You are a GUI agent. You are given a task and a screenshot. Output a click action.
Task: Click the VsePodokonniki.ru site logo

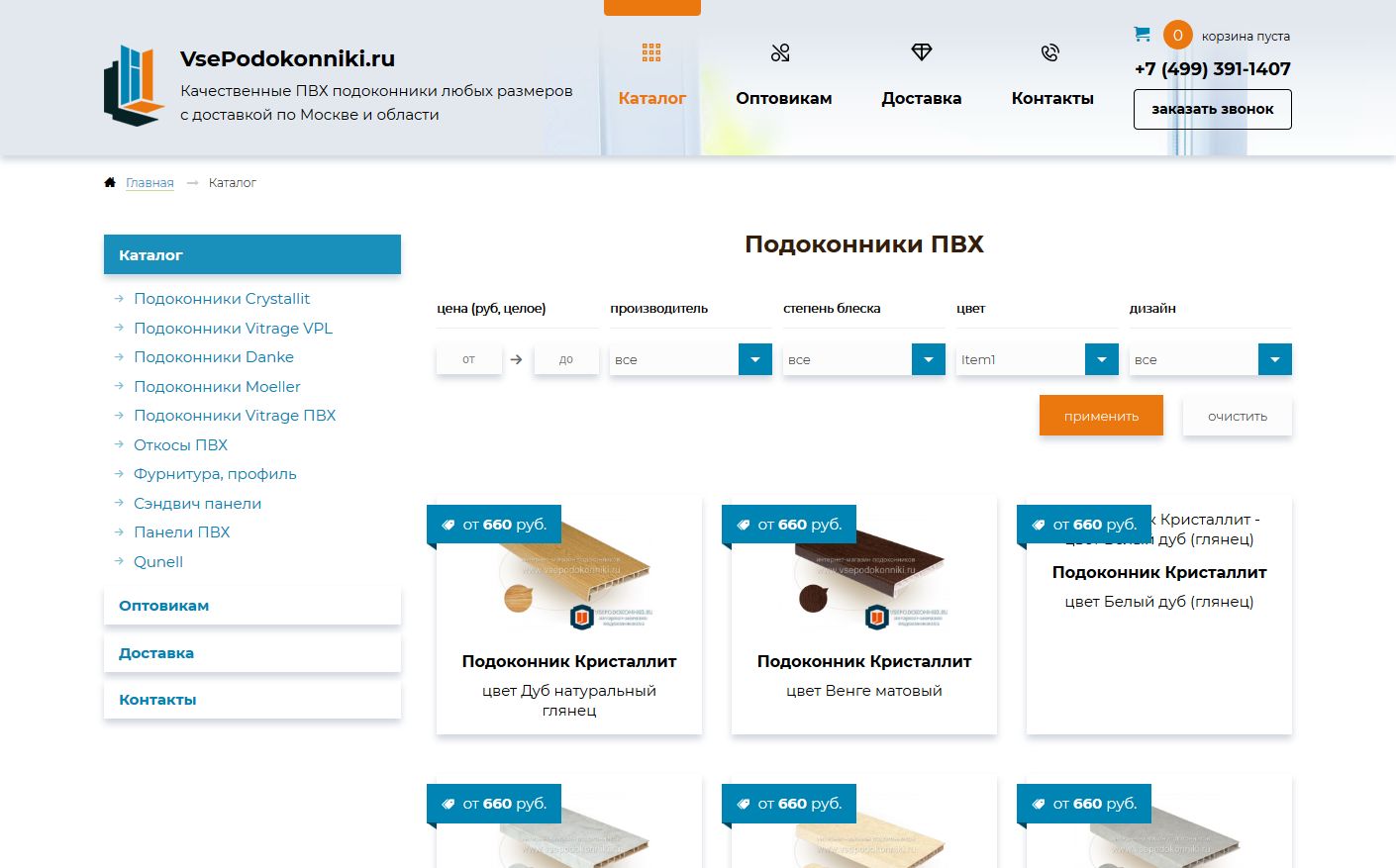[x=134, y=85]
